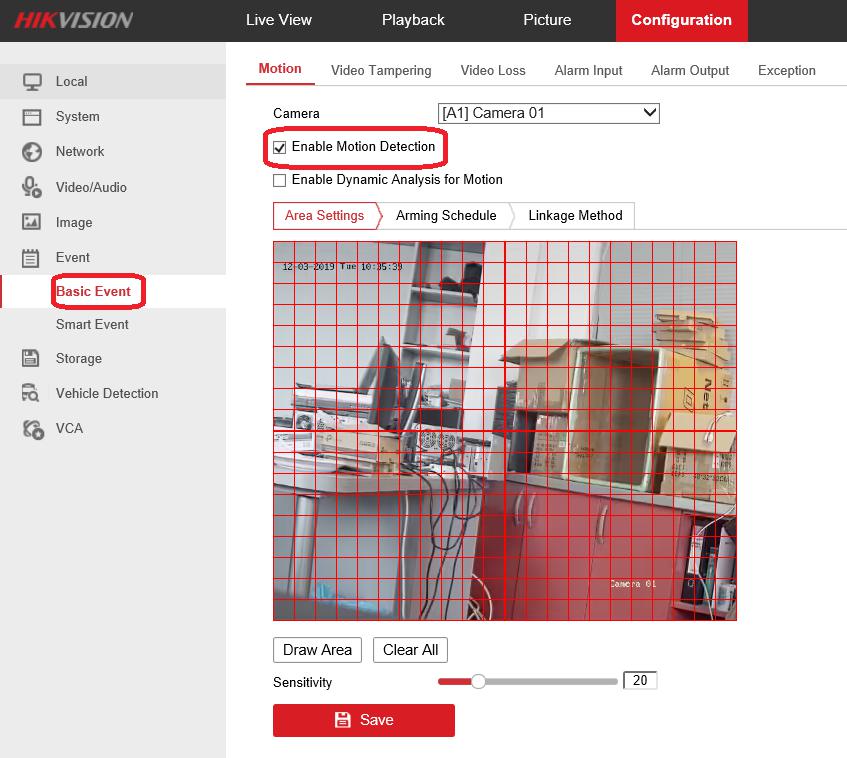Click the Storage disk icon

click(32, 358)
